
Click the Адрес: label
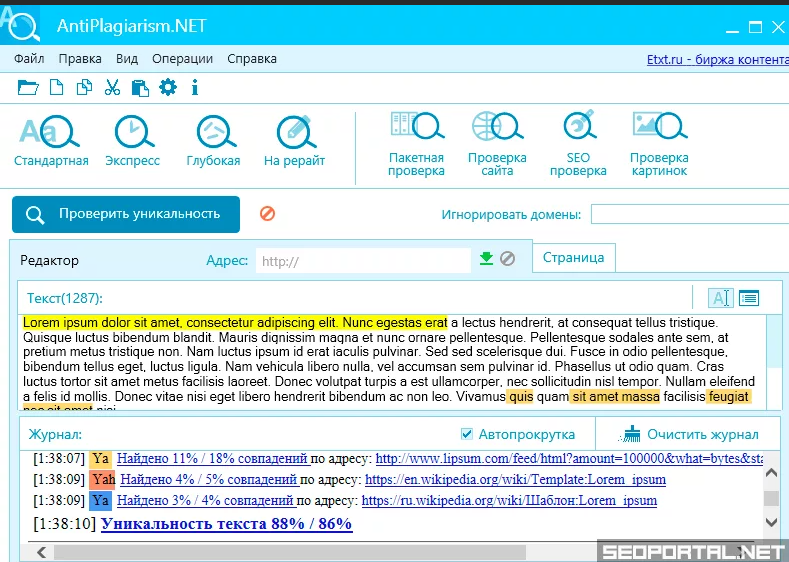tap(227, 261)
